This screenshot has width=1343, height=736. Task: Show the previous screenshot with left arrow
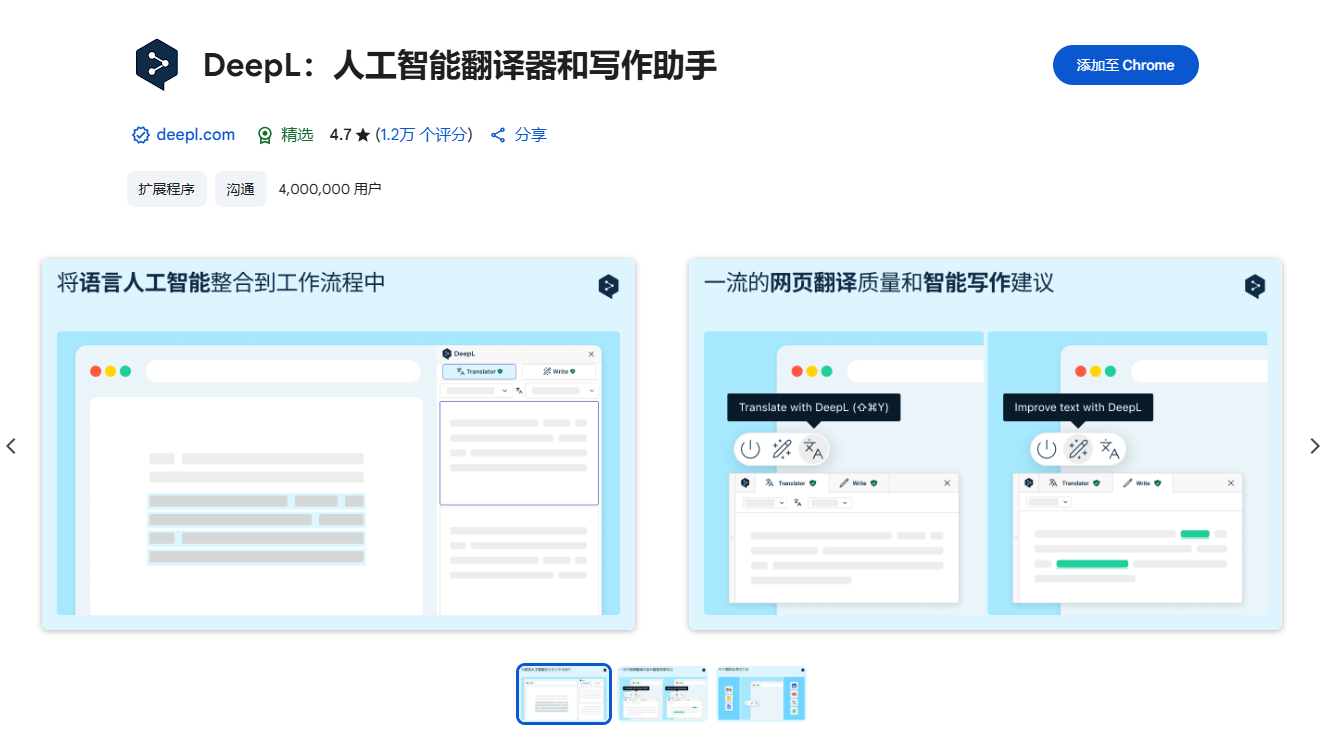tap(11, 446)
